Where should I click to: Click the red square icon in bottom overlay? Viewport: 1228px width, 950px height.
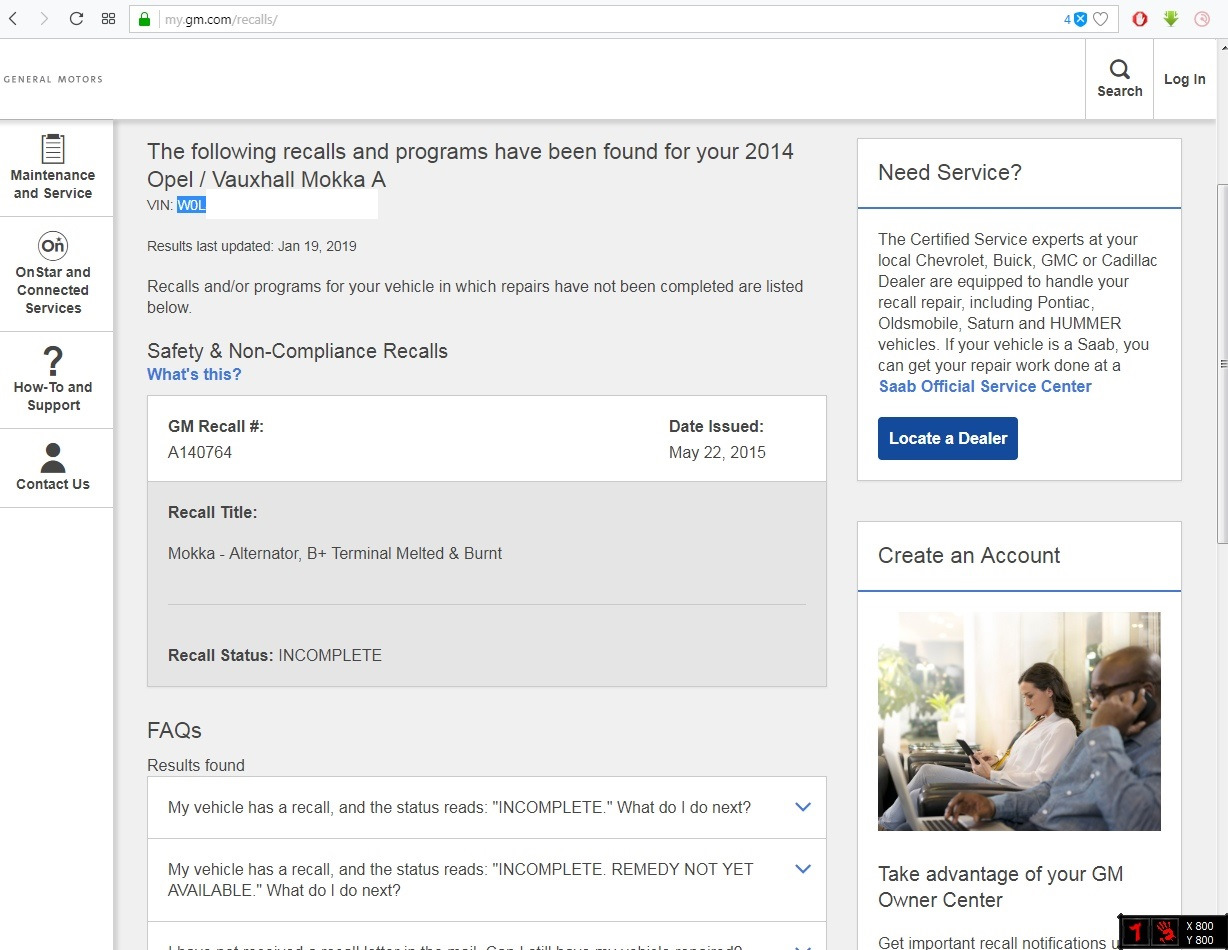(x=1134, y=933)
